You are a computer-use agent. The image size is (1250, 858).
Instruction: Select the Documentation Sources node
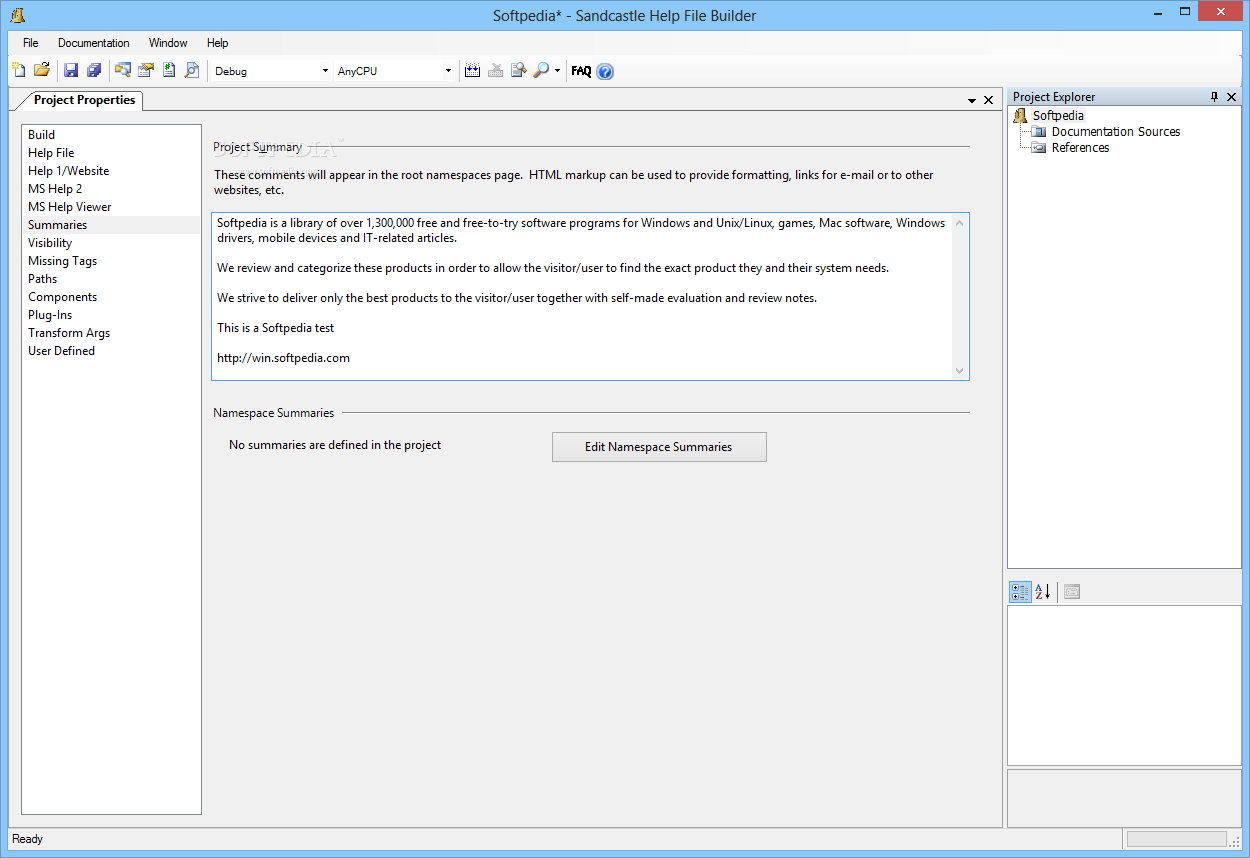click(1116, 132)
